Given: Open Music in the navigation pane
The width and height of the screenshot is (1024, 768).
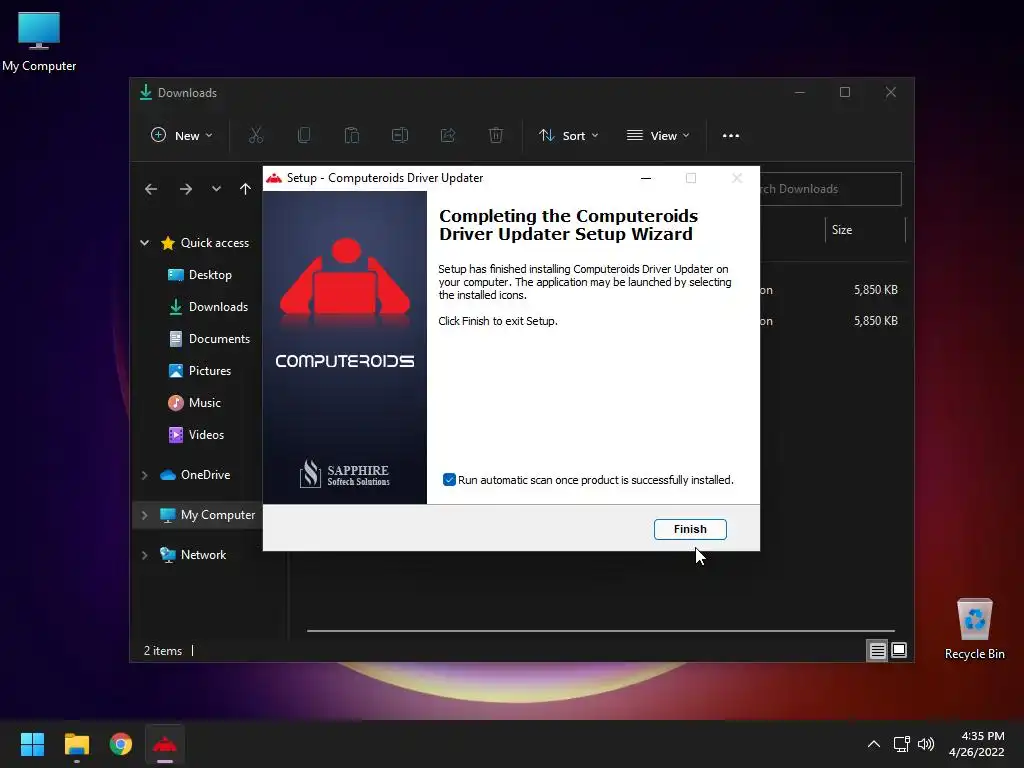Looking at the screenshot, I should 195,403.
